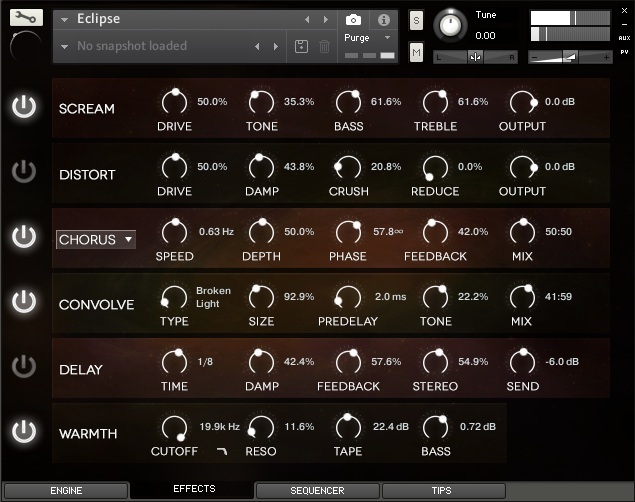Click the Solo S button

[416, 21]
